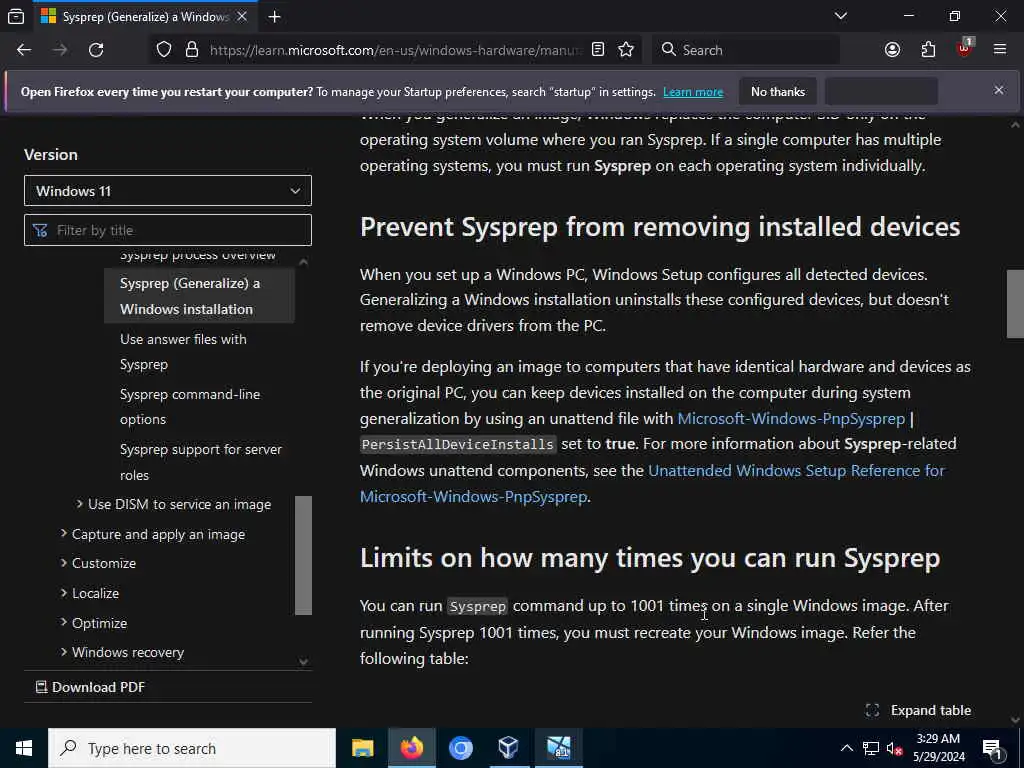Open Sysprep command-line options page
Screen dimensions: 1024x768
coord(190,406)
